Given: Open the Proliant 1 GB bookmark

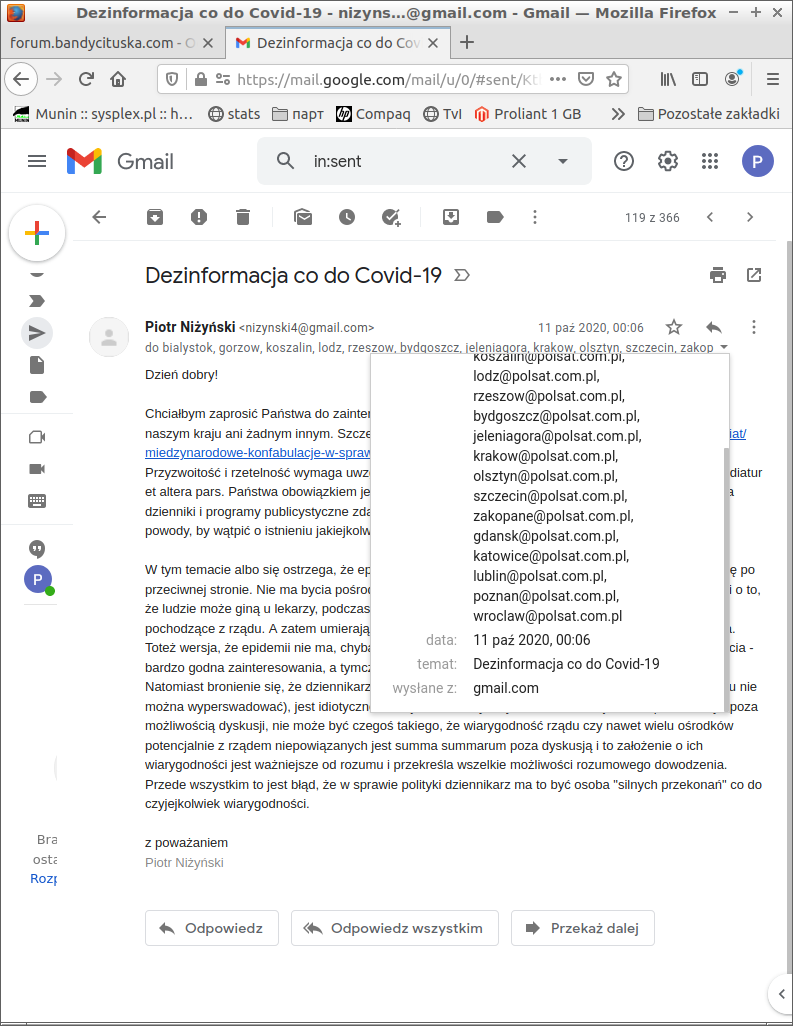Looking at the screenshot, I should click(527, 114).
